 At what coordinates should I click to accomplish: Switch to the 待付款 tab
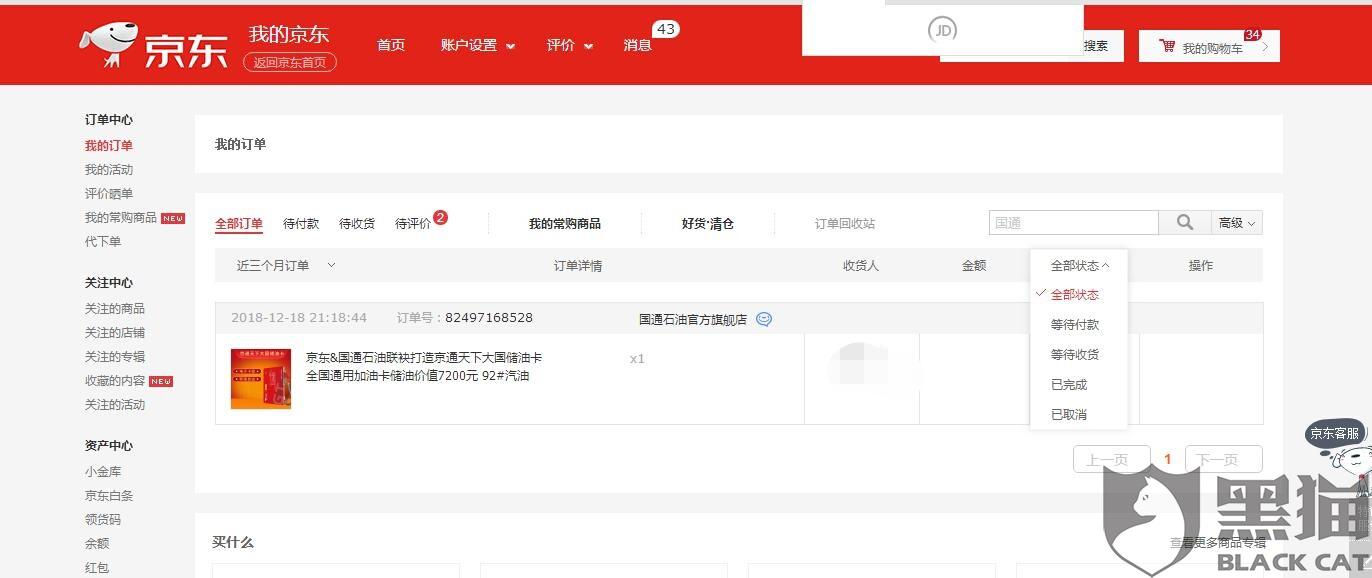click(x=301, y=223)
